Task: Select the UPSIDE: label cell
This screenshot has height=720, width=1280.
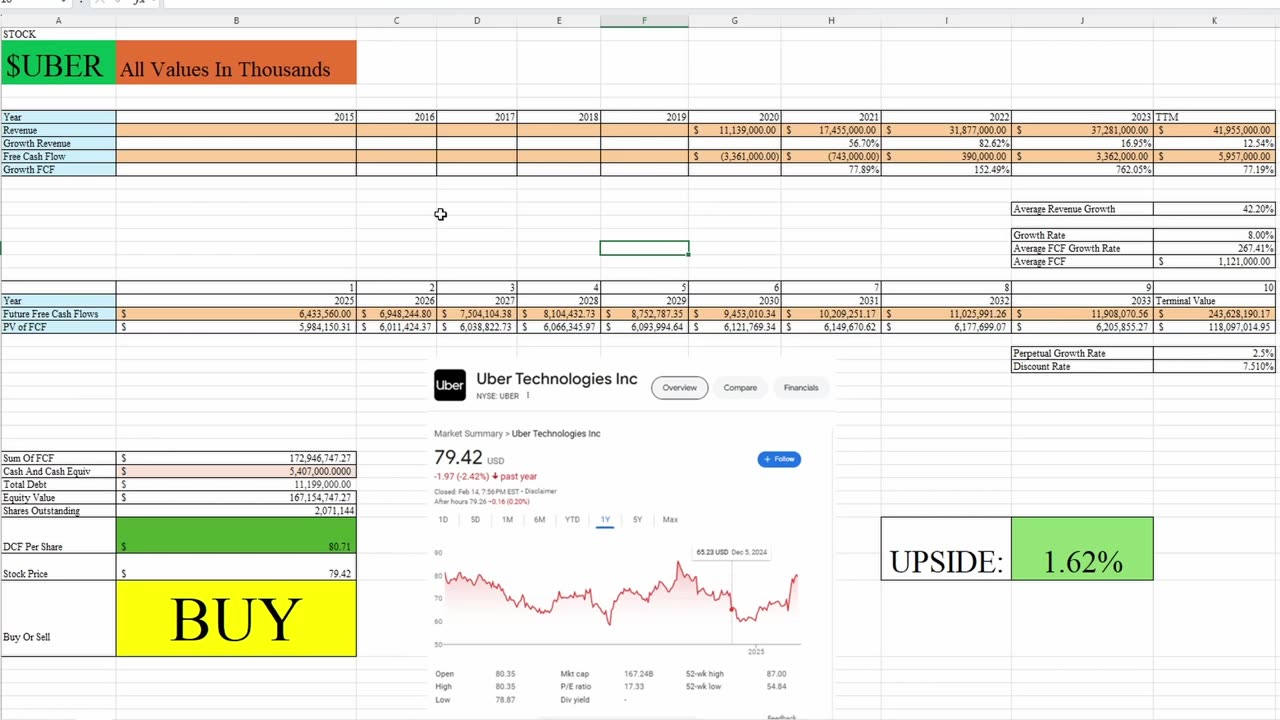Action: point(946,548)
